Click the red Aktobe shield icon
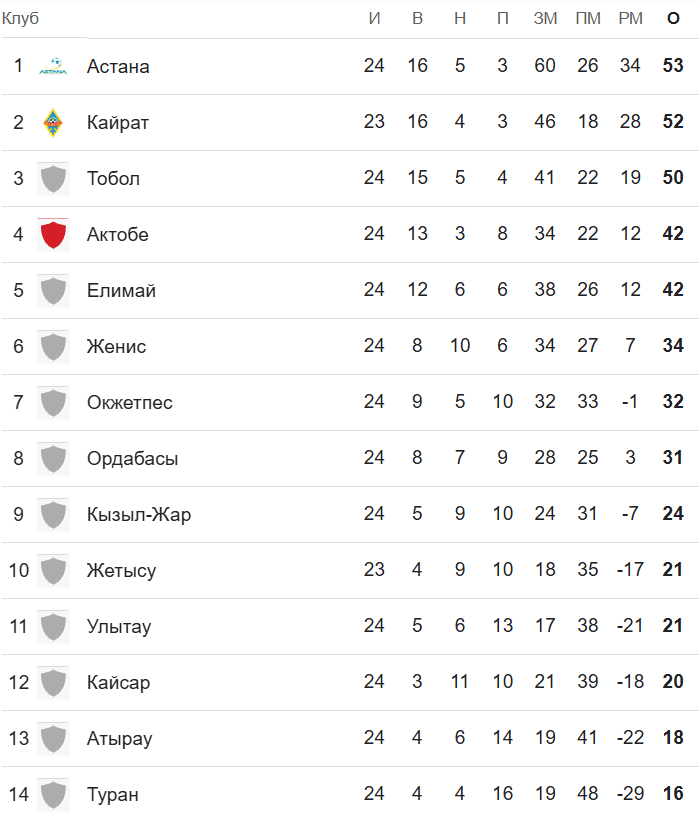This screenshot has height=819, width=699. point(53,235)
